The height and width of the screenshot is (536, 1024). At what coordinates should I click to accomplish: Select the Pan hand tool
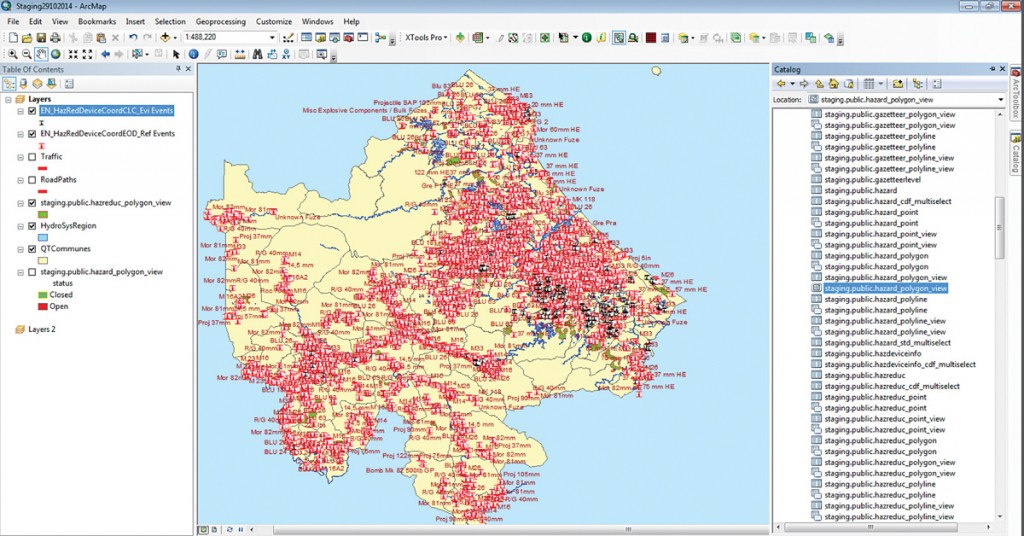pyautogui.click(x=41, y=54)
